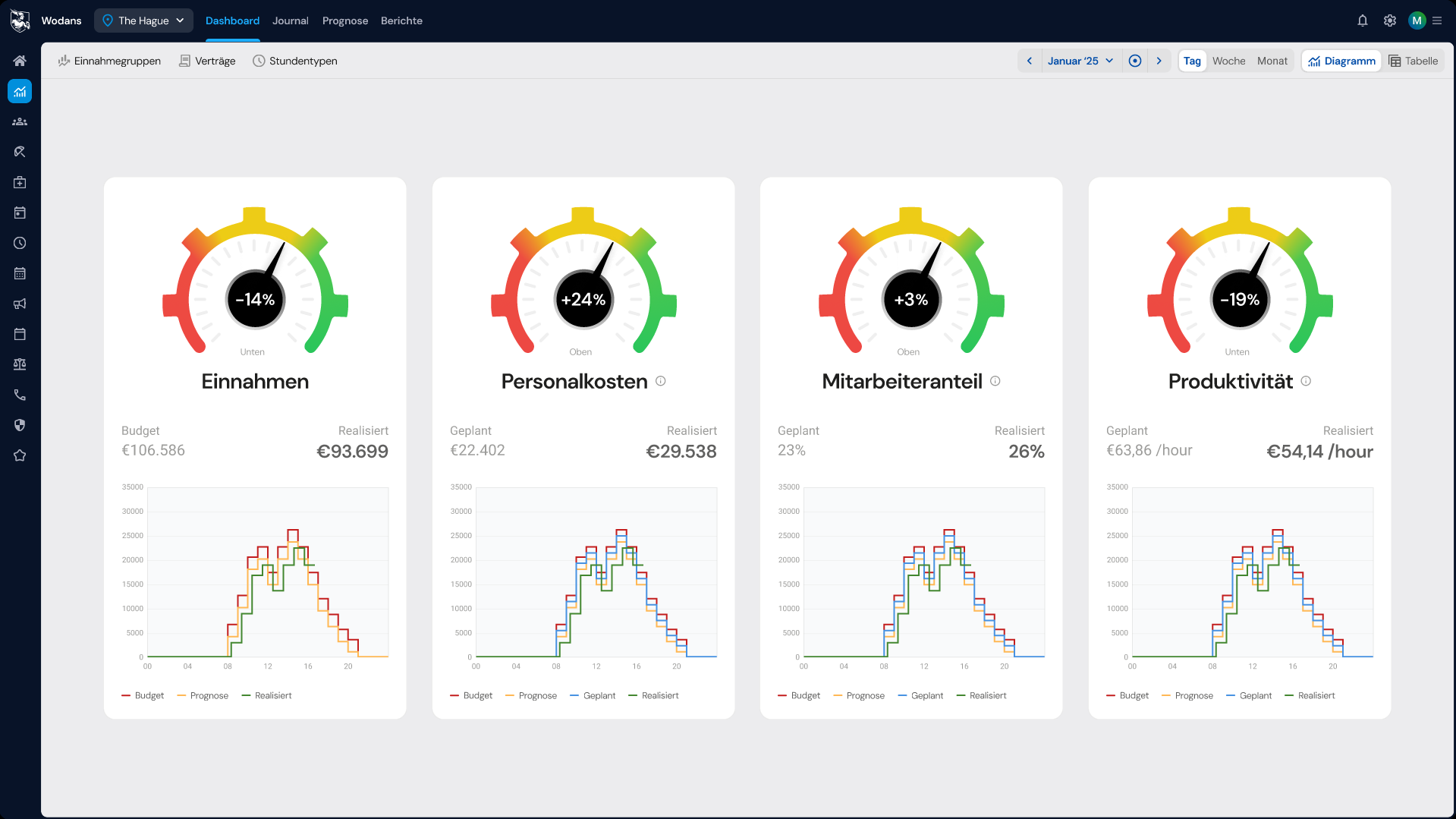The width and height of the screenshot is (1456, 819).
Task: Open the user avatar M
Action: coord(1417,20)
